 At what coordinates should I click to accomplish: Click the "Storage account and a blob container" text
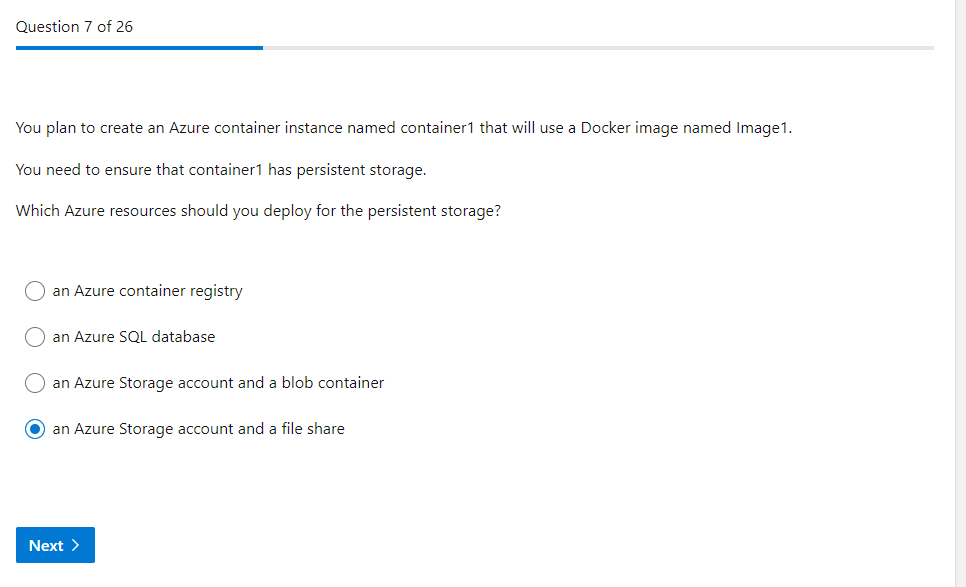tap(251, 383)
